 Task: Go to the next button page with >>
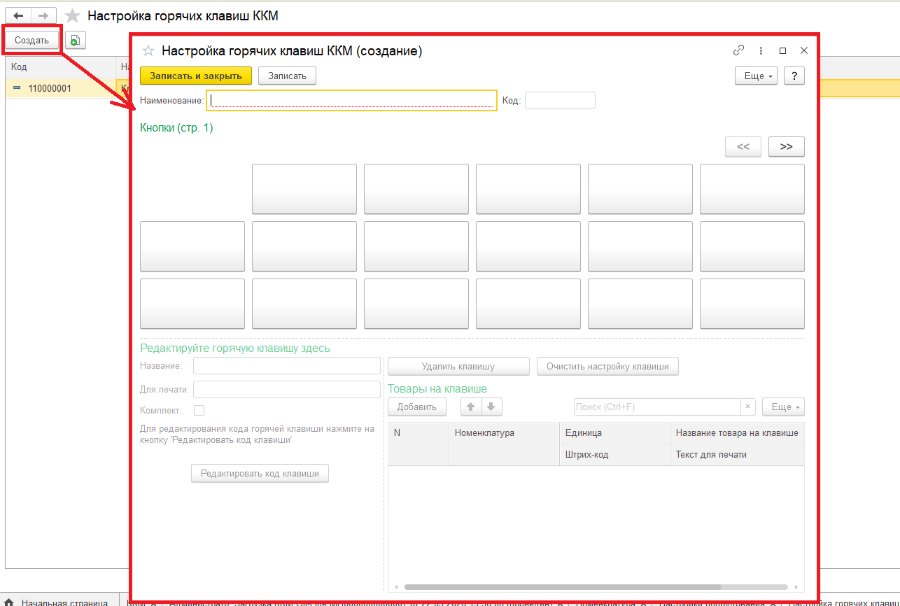tap(786, 146)
